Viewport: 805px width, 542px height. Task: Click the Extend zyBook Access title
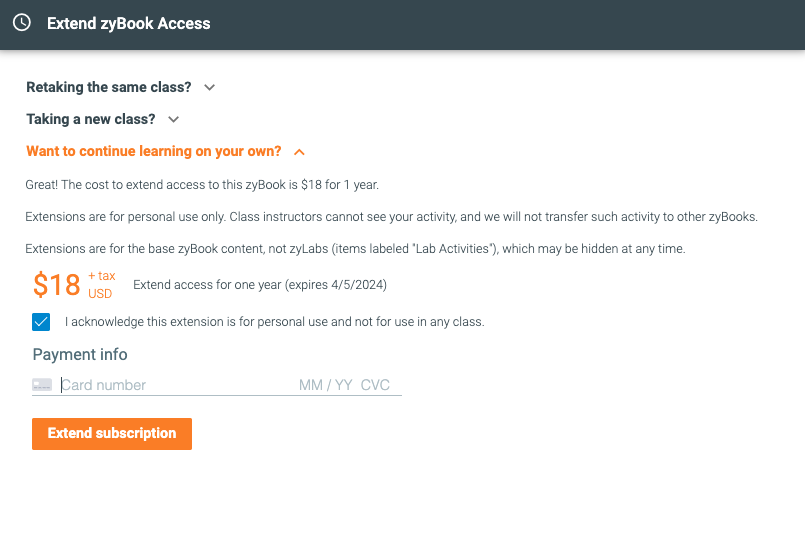[x=129, y=24]
